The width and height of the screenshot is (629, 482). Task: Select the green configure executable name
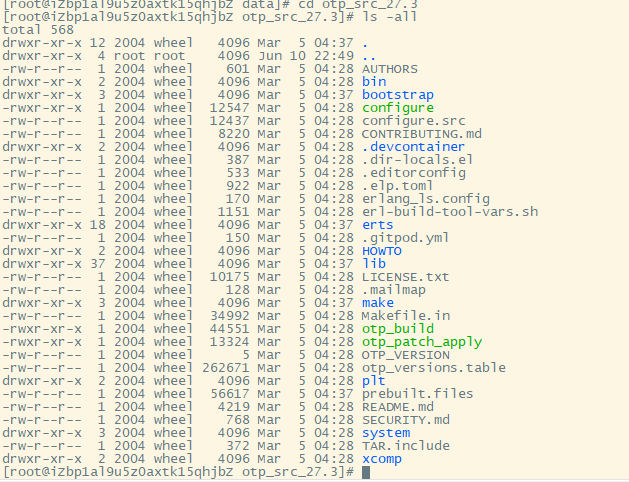coord(398,108)
